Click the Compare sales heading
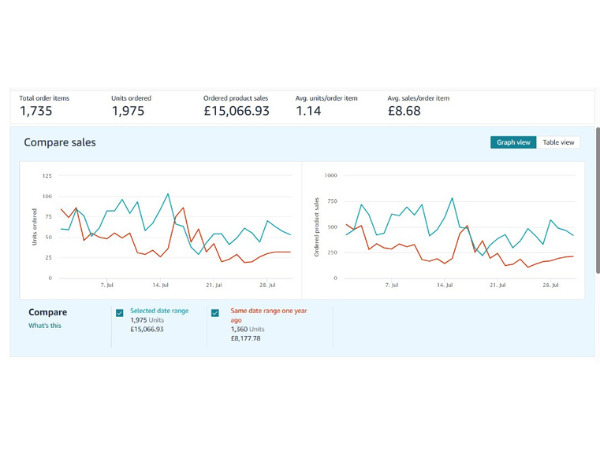Image resolution: width=600 pixels, height=452 pixels. point(60,143)
